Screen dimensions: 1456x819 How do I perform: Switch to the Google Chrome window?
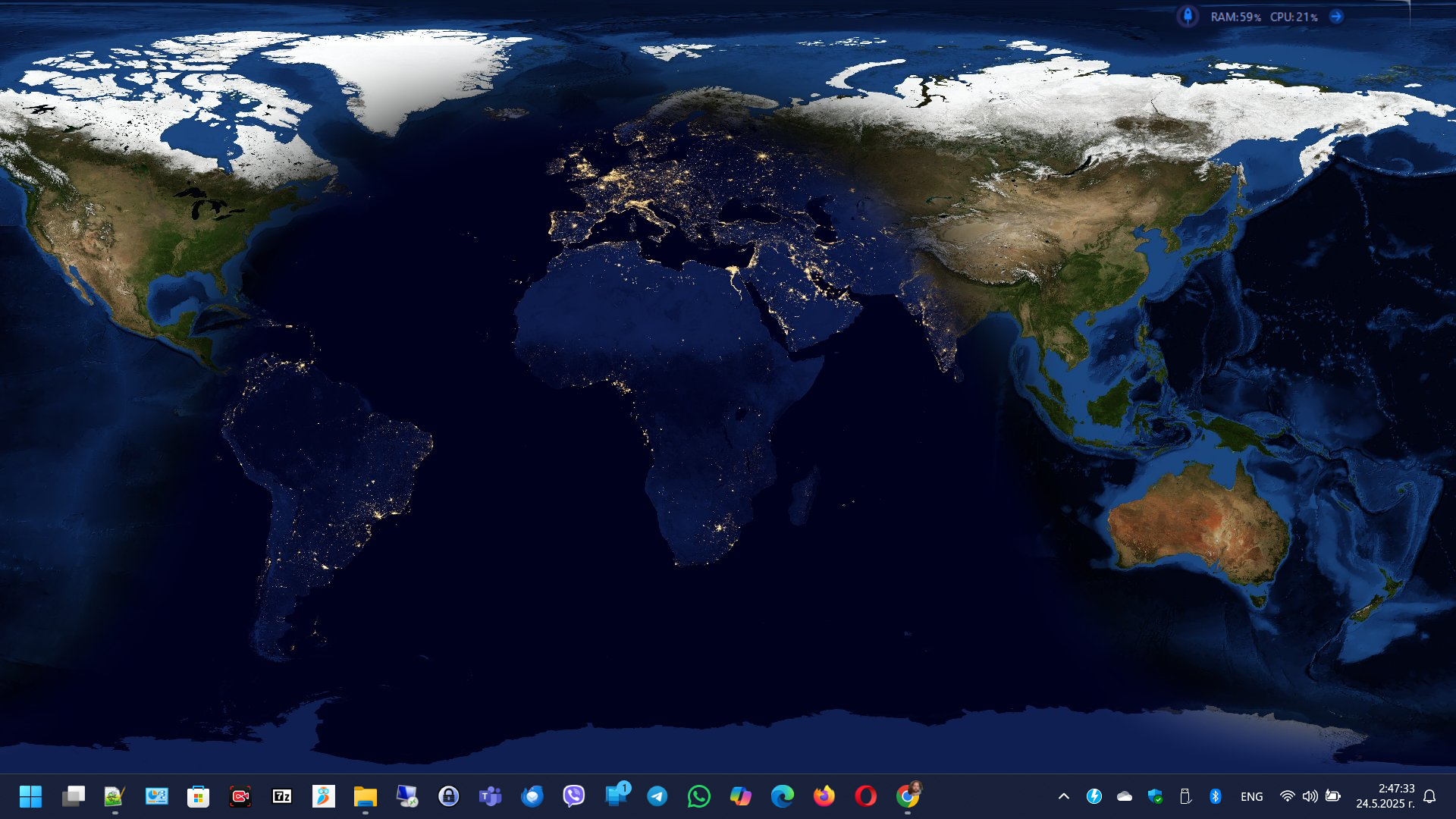pyautogui.click(x=908, y=795)
